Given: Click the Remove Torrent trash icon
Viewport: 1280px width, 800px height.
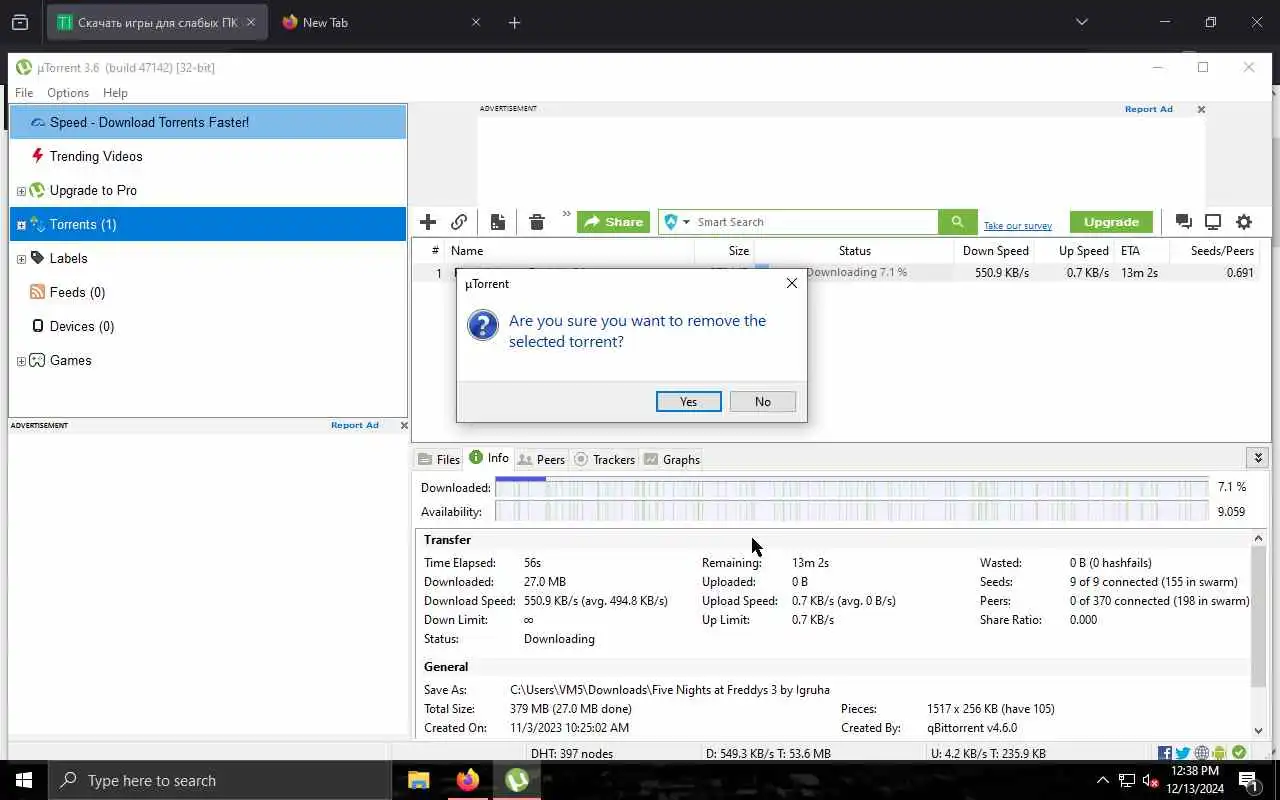Looking at the screenshot, I should pos(537,222).
